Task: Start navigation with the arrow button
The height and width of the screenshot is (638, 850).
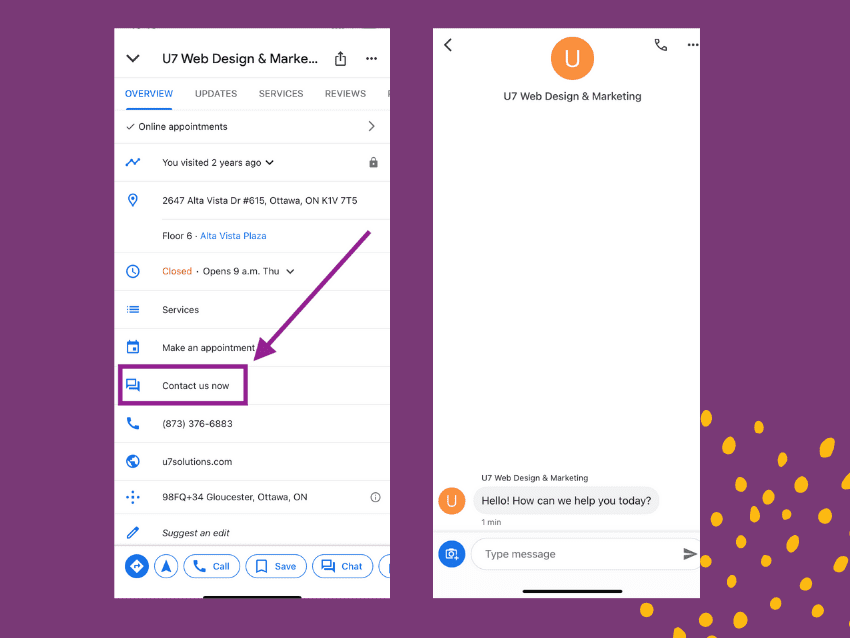Action: 166,566
